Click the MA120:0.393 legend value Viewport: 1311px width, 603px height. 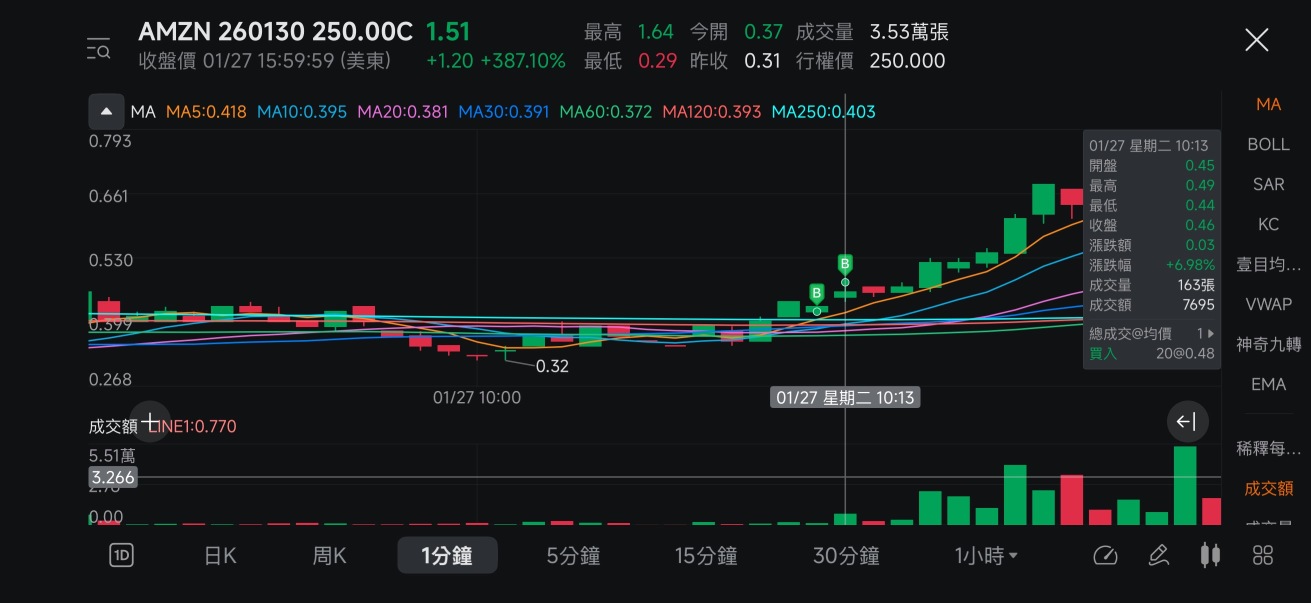click(x=711, y=112)
